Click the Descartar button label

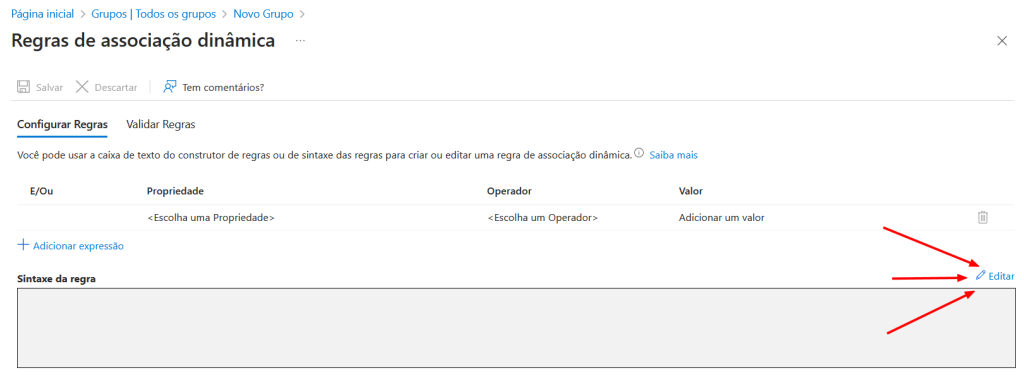click(x=116, y=88)
